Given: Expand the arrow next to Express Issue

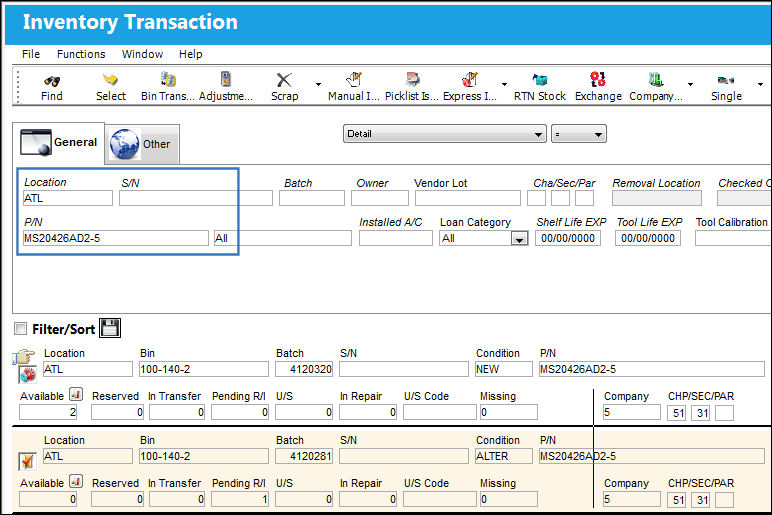Looking at the screenshot, I should (504, 84).
